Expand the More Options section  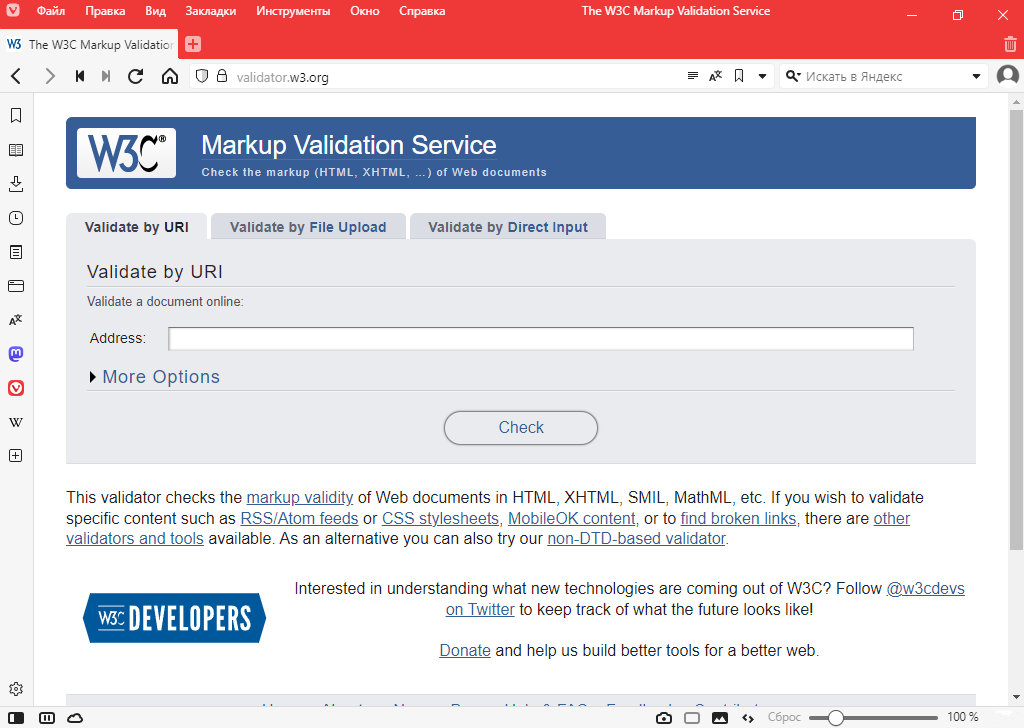(160, 377)
